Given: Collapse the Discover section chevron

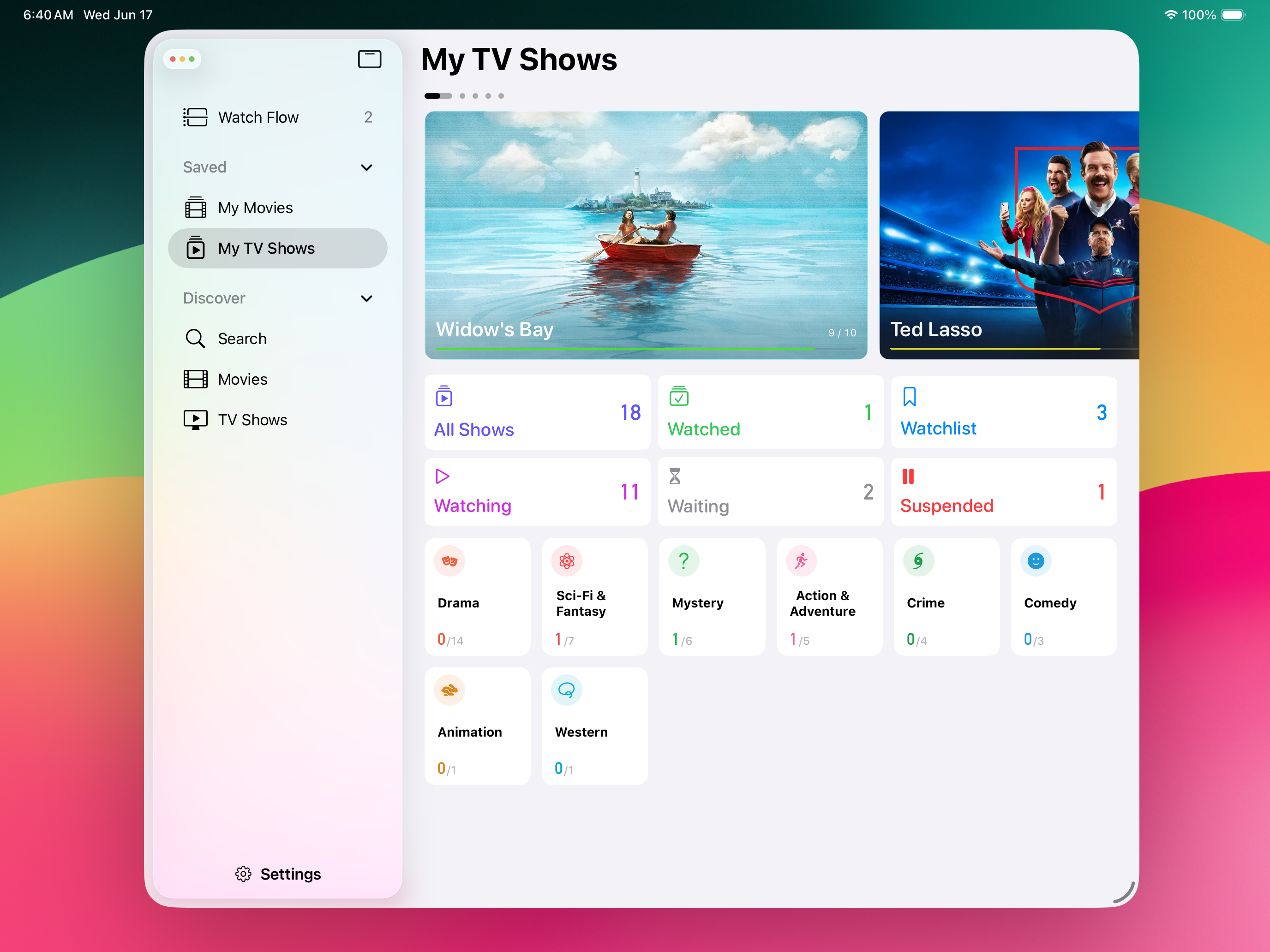Looking at the screenshot, I should coord(366,298).
